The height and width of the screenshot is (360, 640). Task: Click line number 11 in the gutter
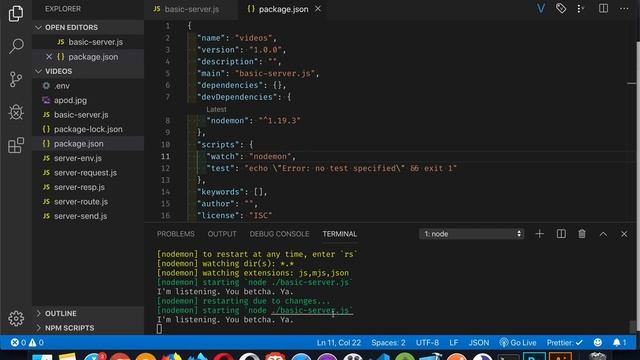pos(165,156)
